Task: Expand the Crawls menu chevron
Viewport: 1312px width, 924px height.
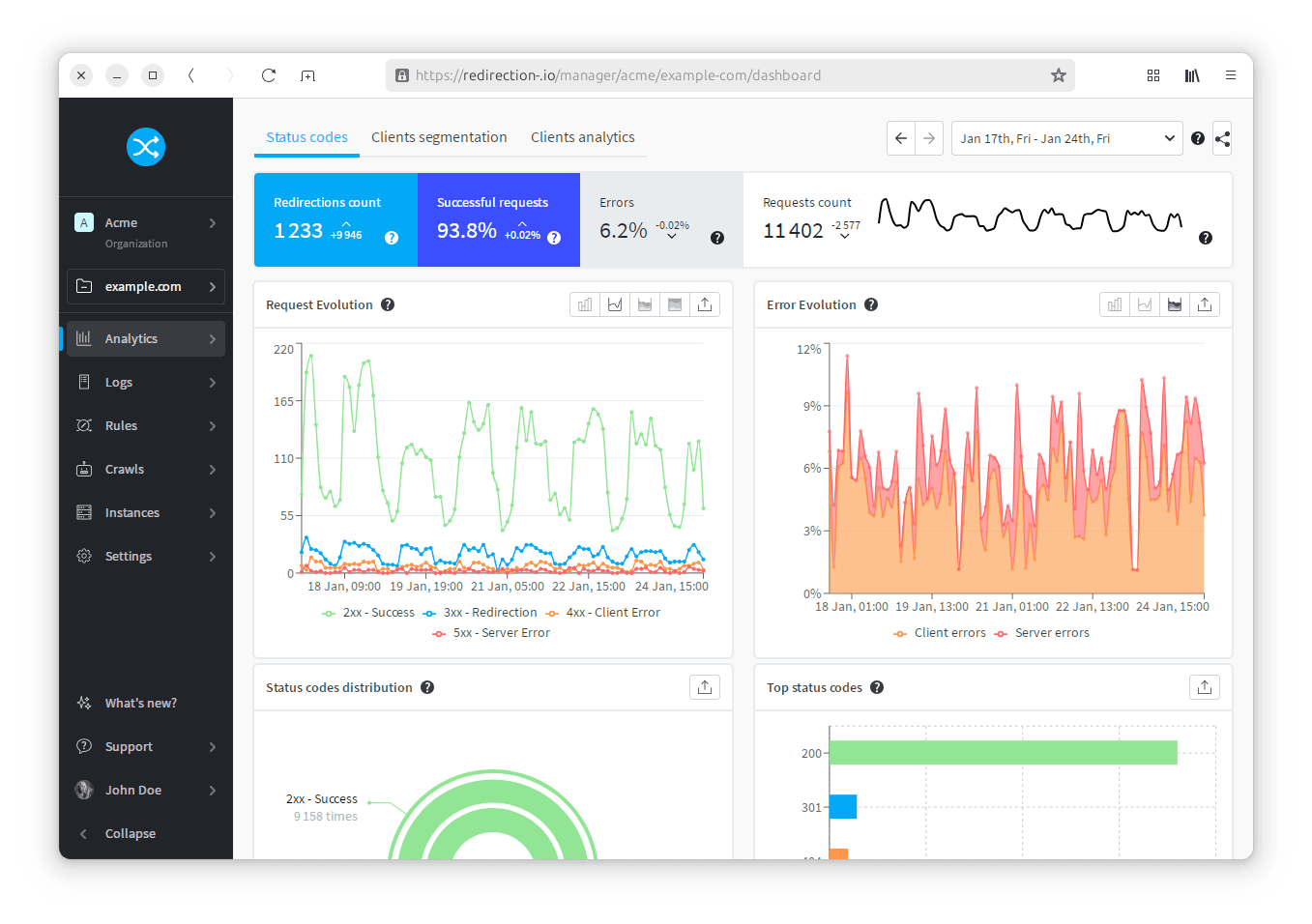Action: 213,469
